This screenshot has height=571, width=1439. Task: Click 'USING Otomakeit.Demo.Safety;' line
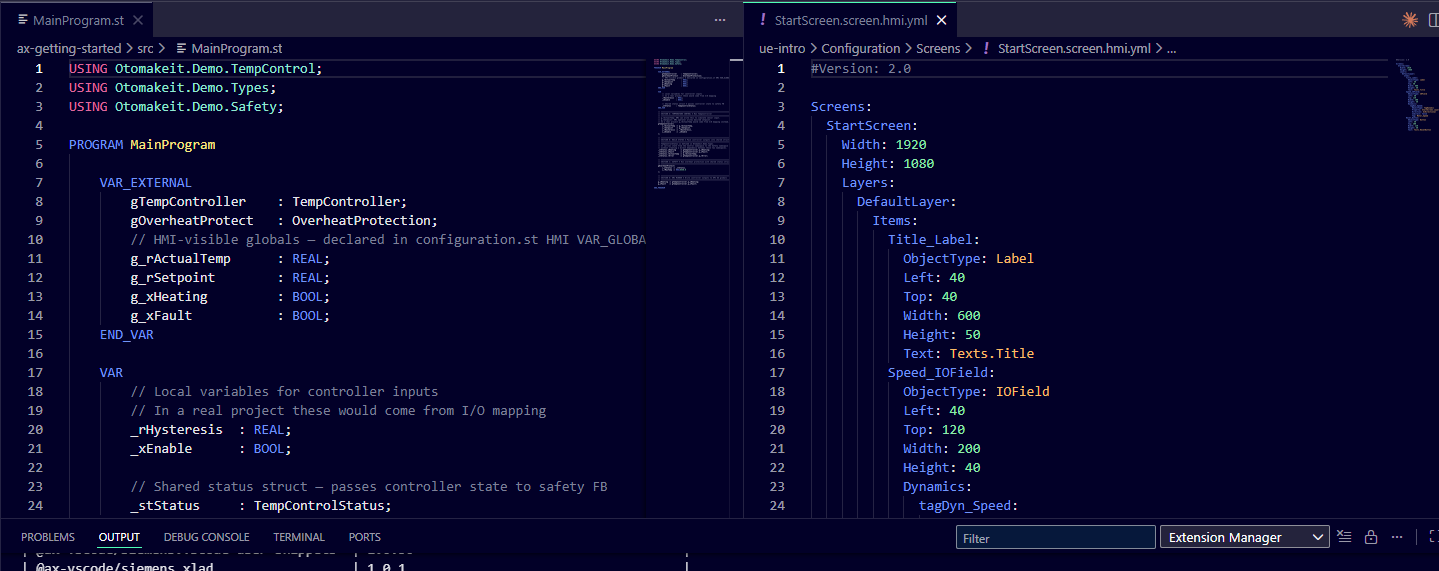[176, 106]
